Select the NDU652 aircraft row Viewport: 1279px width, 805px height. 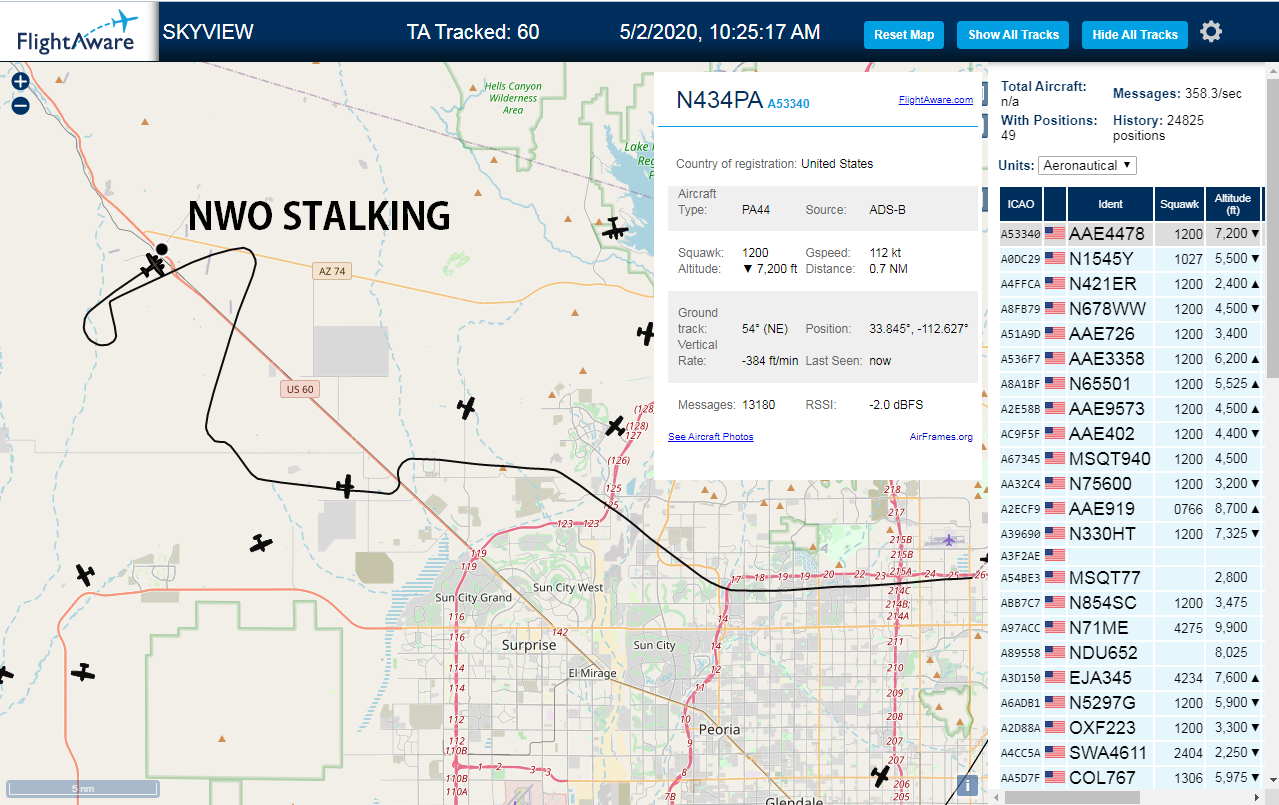[x=1130, y=653]
